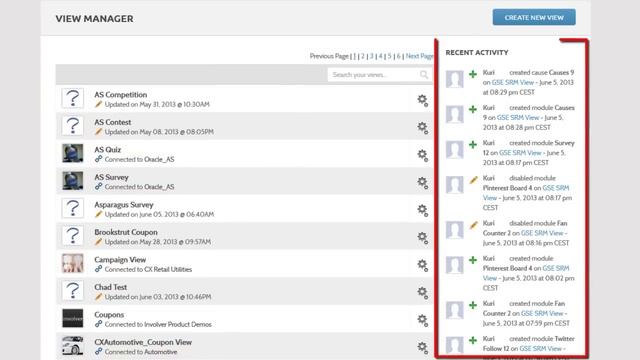
Task: Click link icon for Coupons connection
Action: (98, 324)
